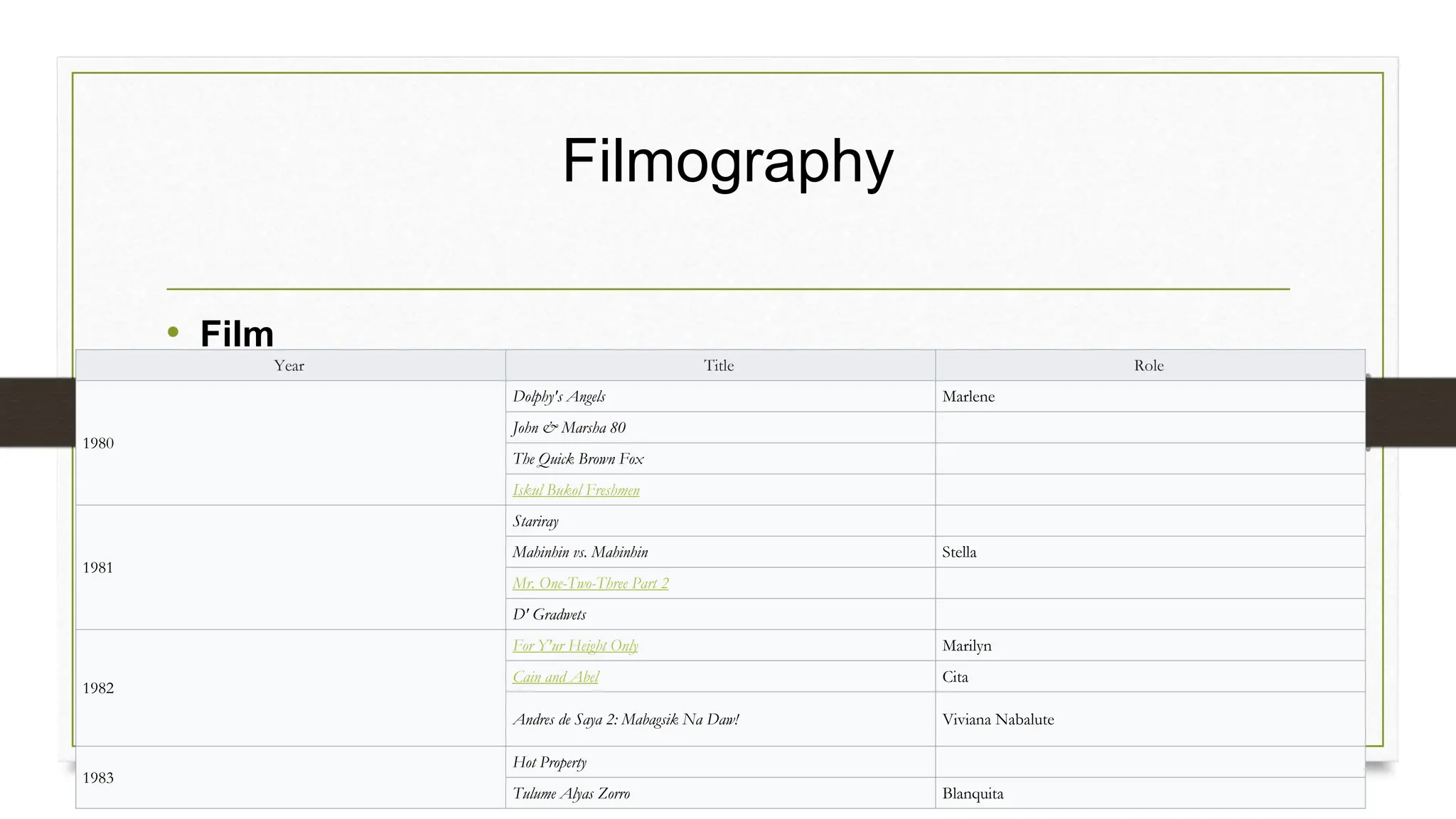
Task: Open the Iskul Bukol Freshmen link
Action: coord(576,490)
